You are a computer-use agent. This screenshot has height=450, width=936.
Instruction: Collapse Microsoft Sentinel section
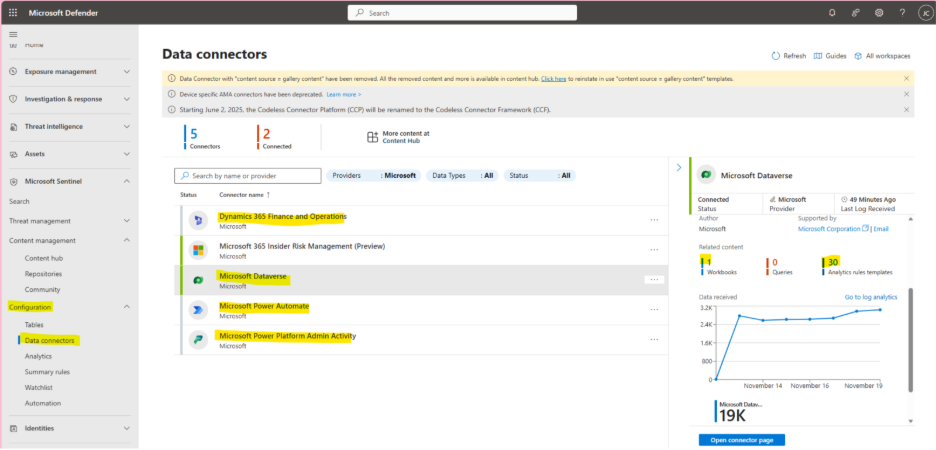click(126, 181)
